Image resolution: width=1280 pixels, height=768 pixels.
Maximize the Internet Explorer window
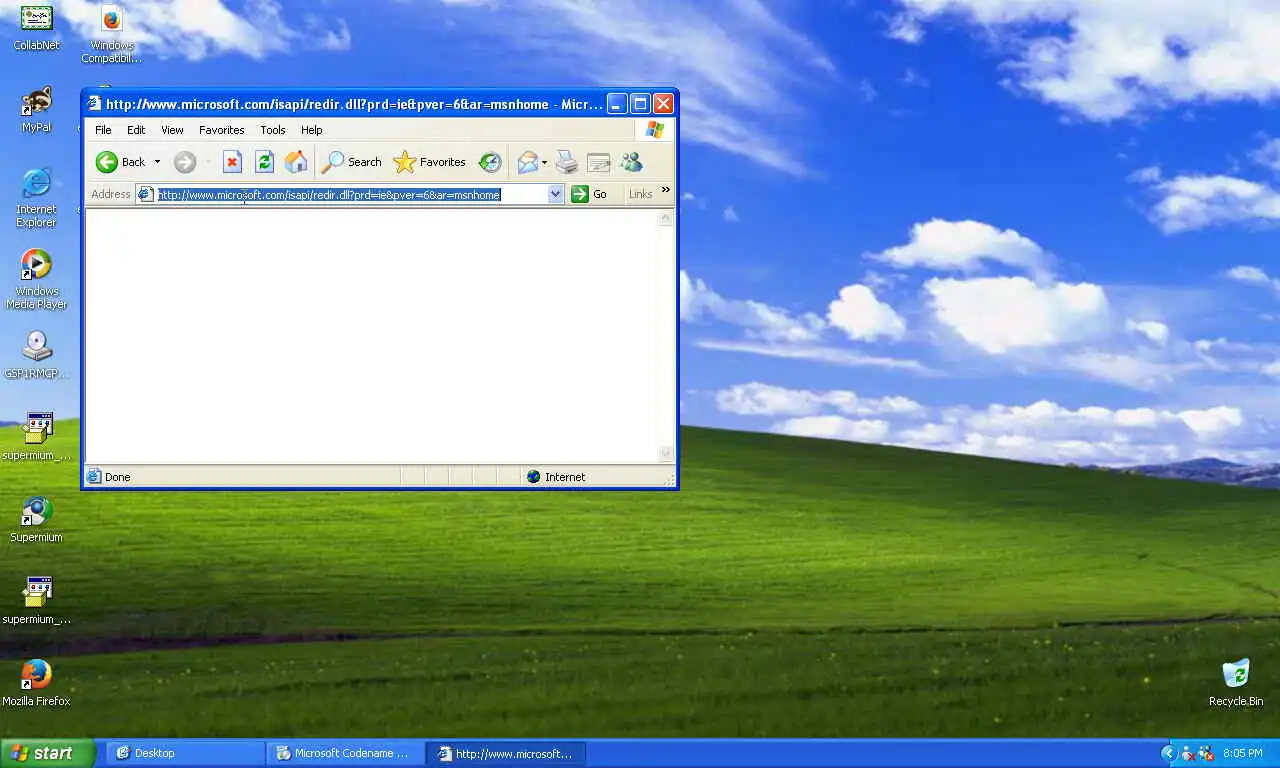[x=640, y=103]
